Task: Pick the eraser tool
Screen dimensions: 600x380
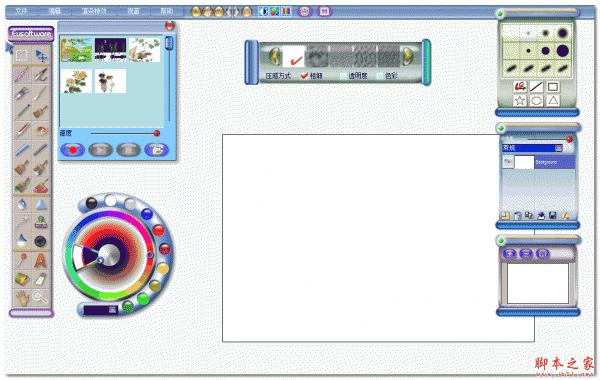Action: pos(41,279)
